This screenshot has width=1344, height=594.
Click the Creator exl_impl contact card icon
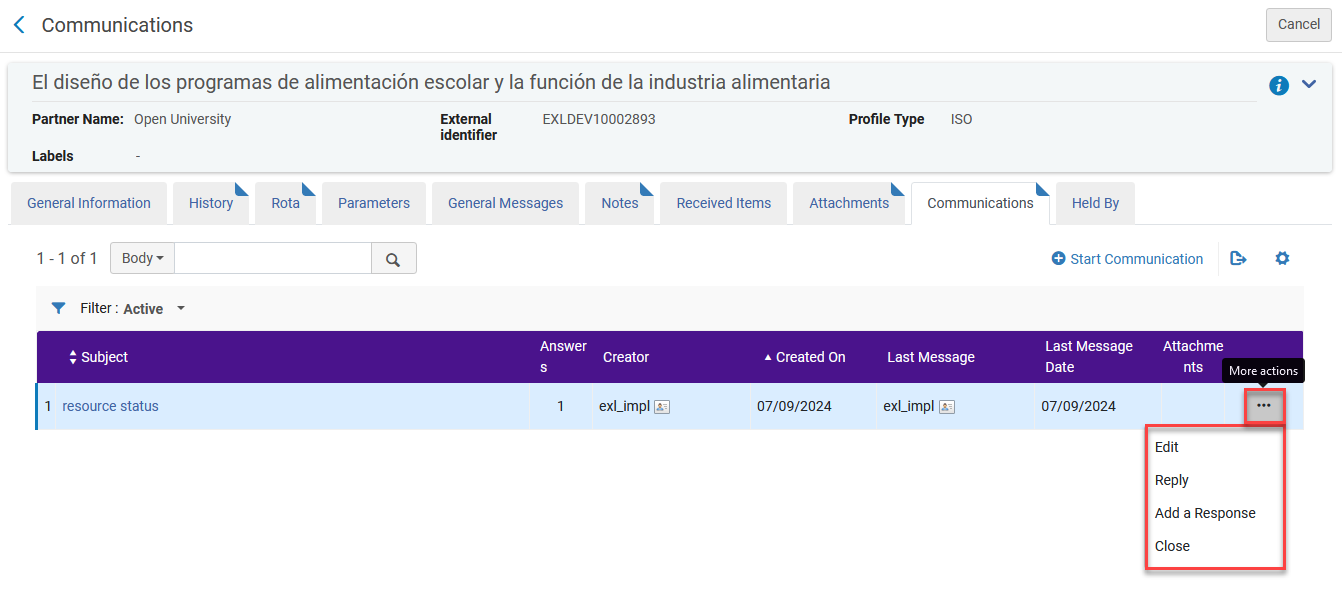coord(662,407)
